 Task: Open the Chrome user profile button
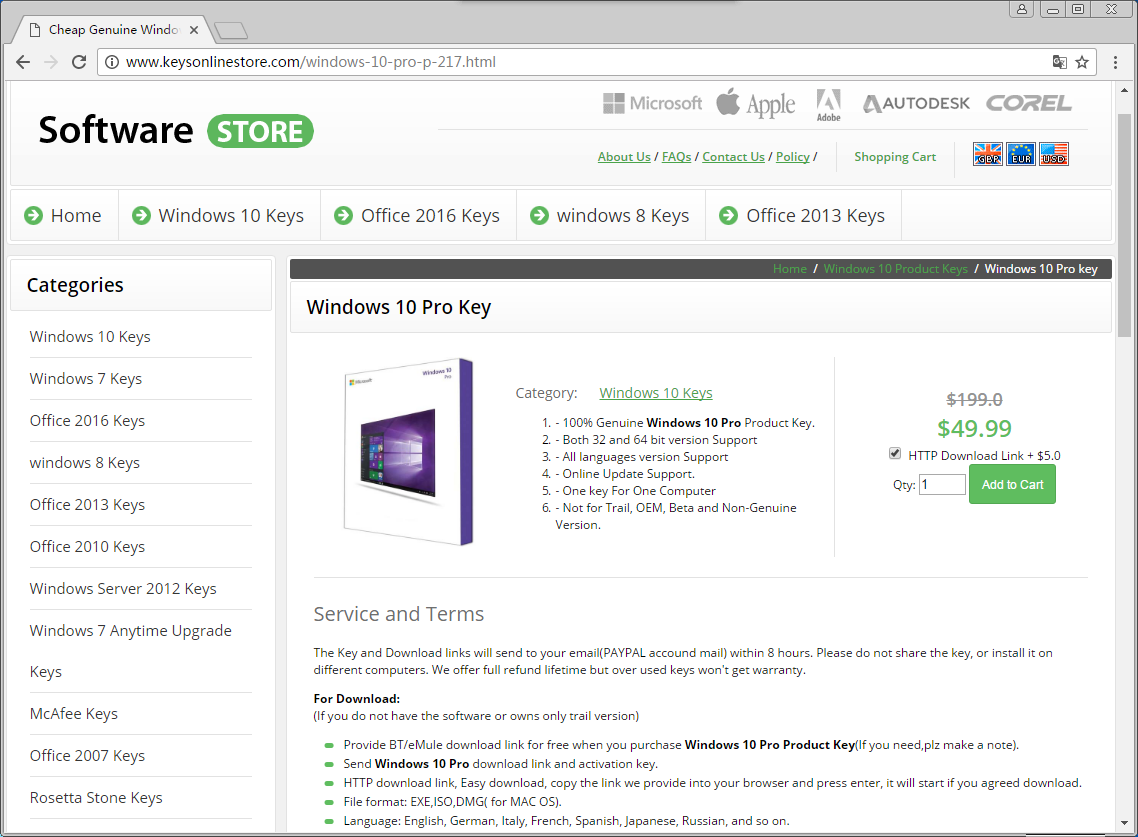click(1021, 9)
